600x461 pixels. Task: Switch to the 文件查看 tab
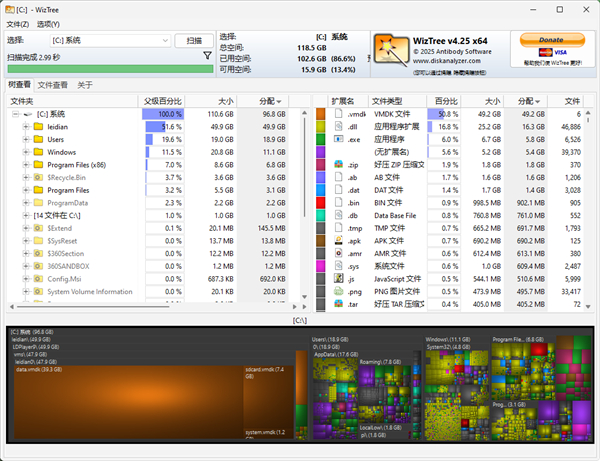53,85
